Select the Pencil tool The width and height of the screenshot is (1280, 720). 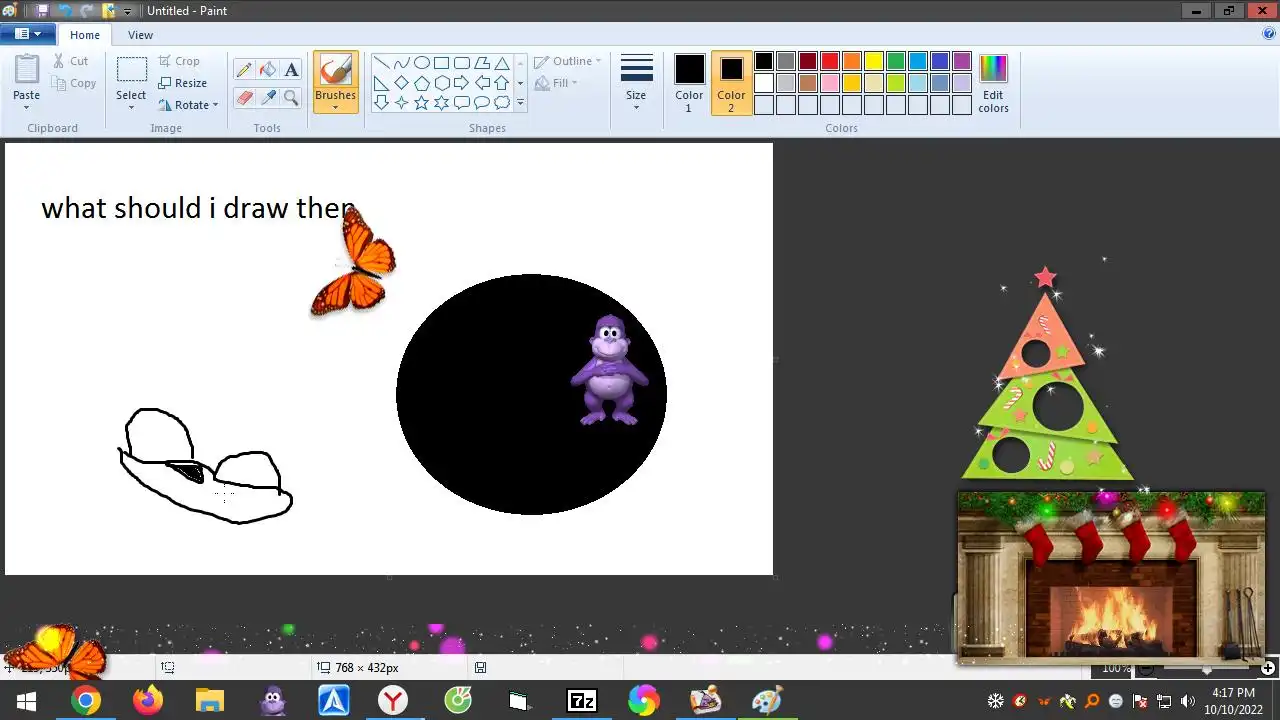point(244,70)
